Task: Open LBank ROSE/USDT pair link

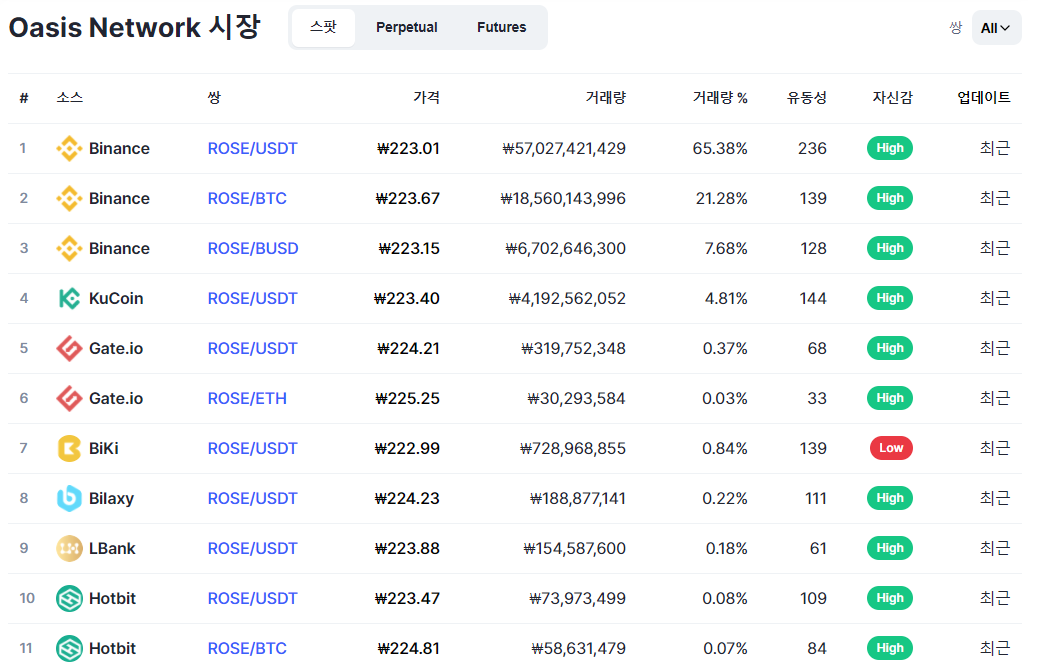Action: (253, 548)
